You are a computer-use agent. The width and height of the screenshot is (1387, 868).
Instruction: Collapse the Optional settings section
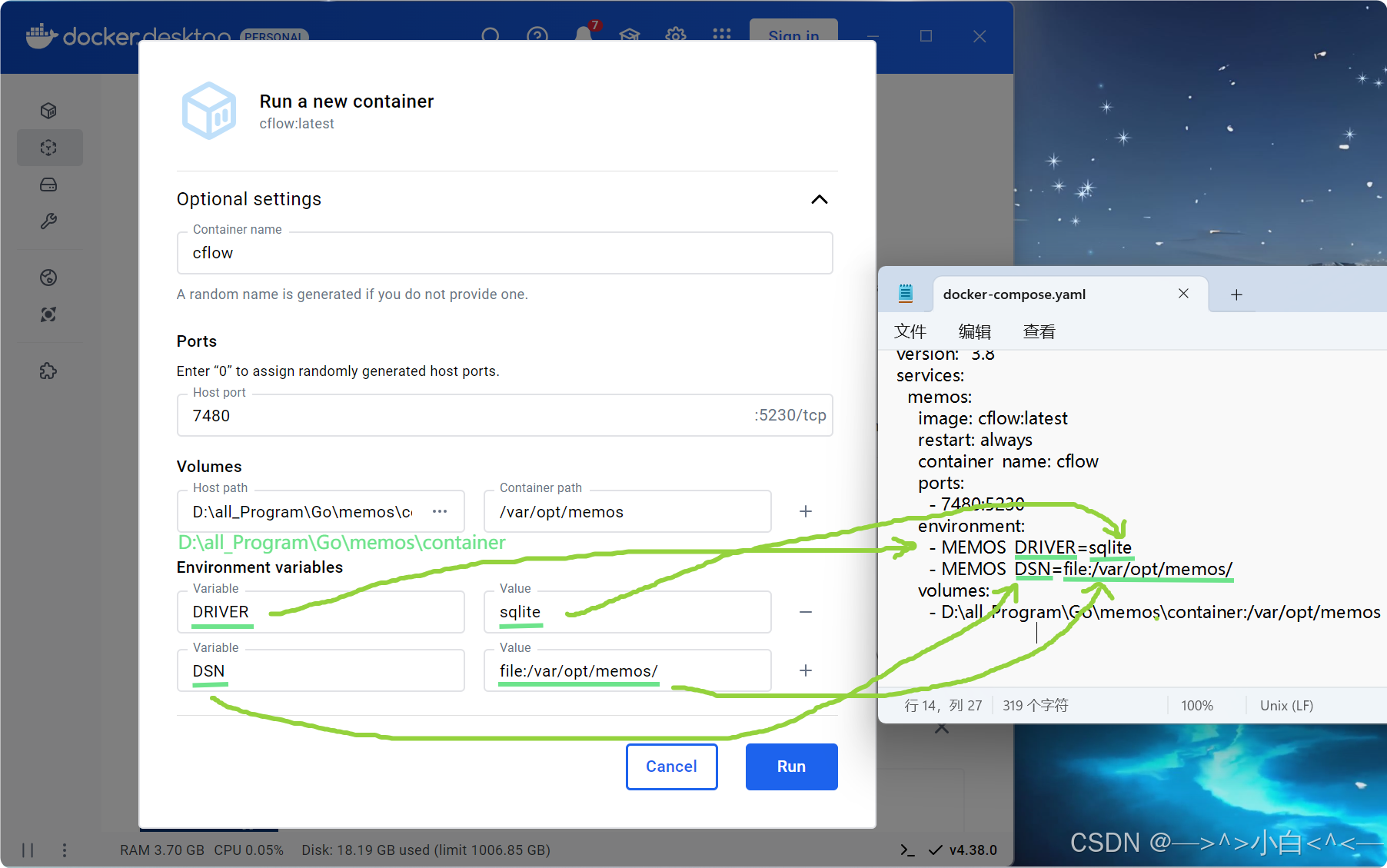click(820, 199)
